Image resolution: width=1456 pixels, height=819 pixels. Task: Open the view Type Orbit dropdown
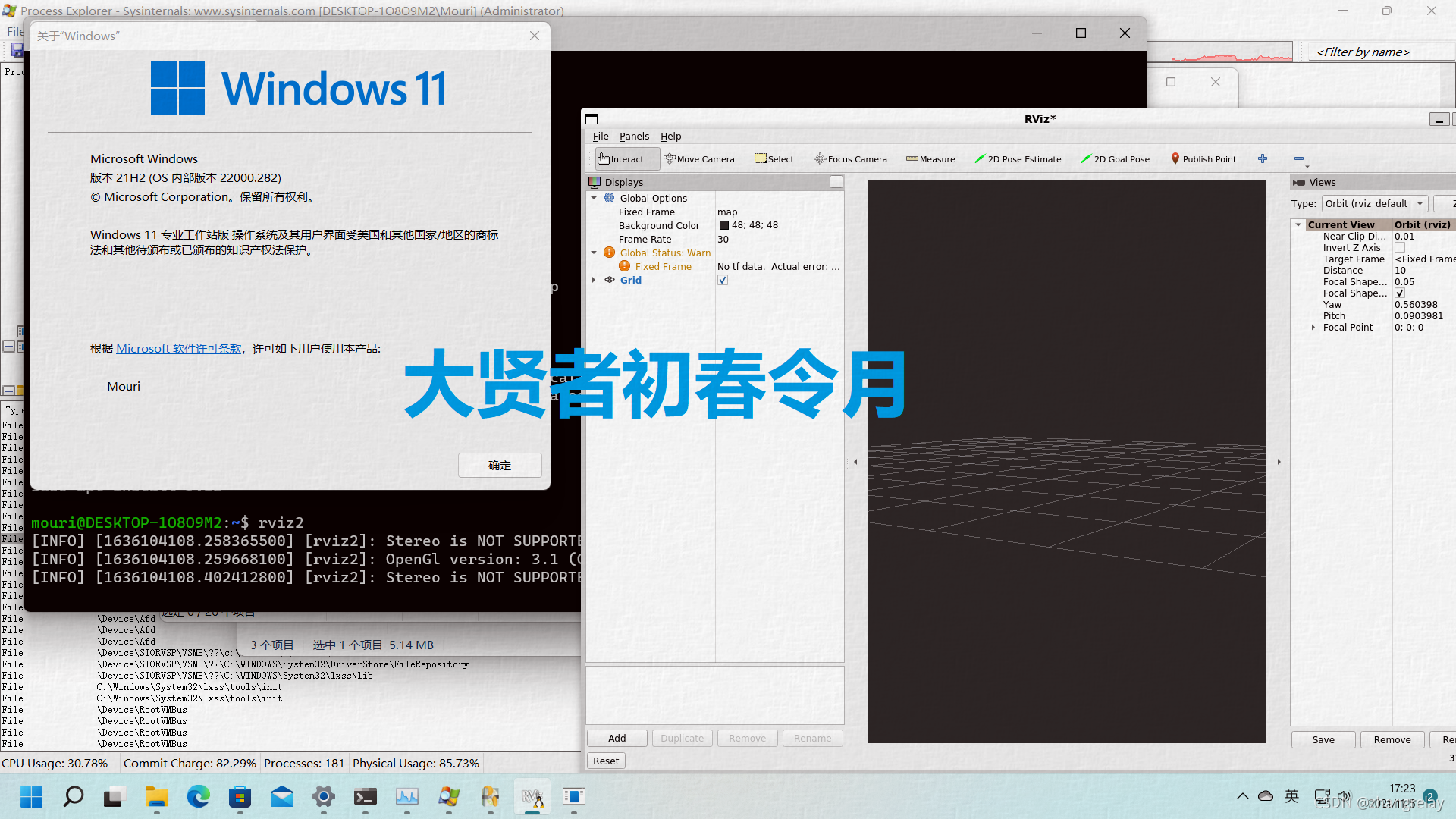[1375, 203]
